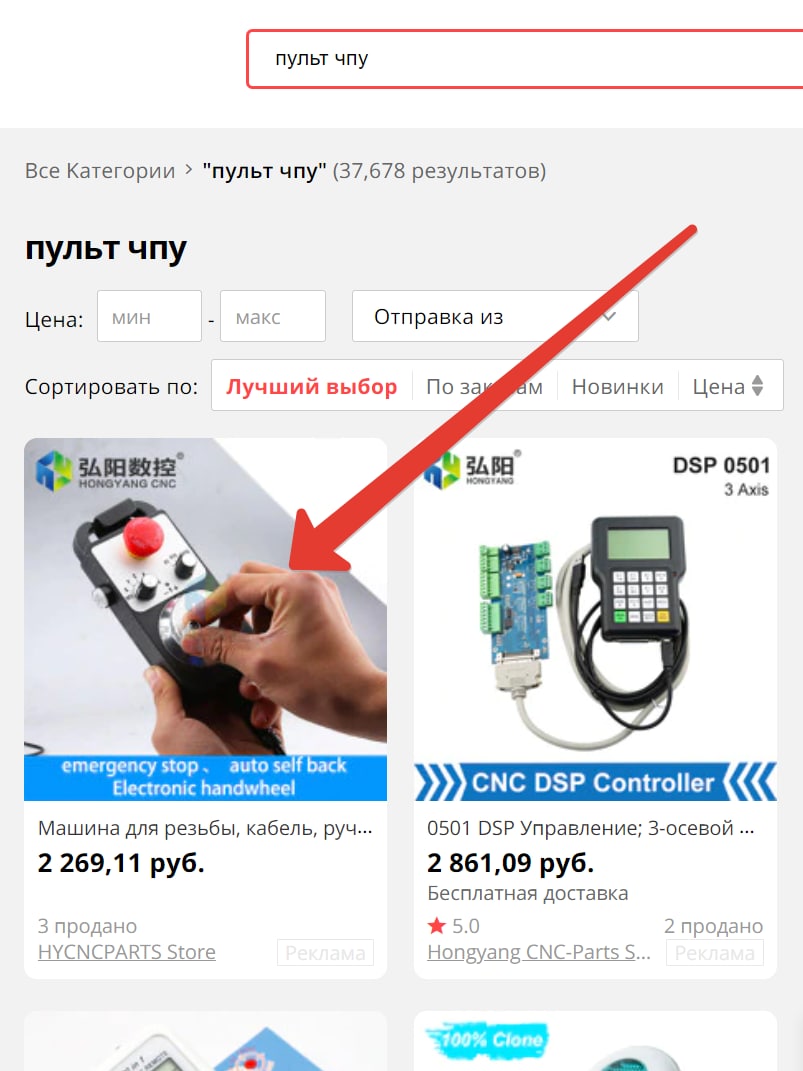The width and height of the screenshot is (803, 1071).
Task: Click the Hongyang CNC logo on first product
Action: tap(109, 469)
